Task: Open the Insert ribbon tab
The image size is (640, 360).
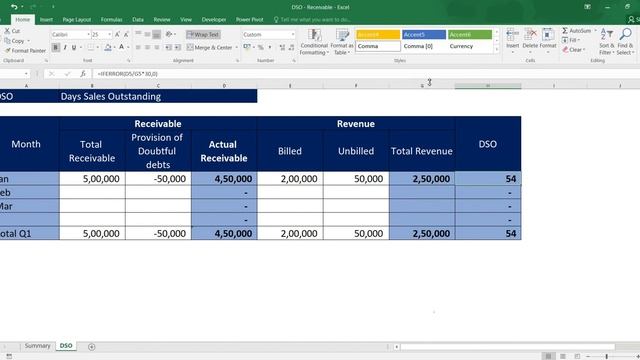Action: [x=46, y=20]
